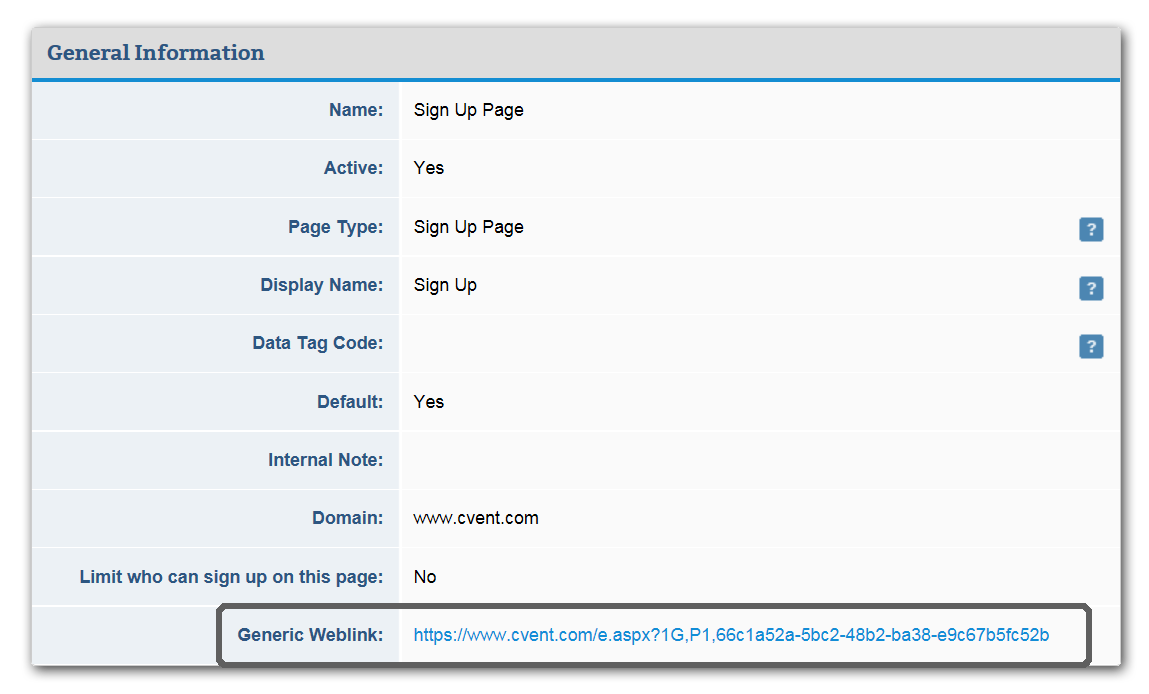Open the help icon for Display Name
The image size is (1149, 694).
pyautogui.click(x=1091, y=288)
